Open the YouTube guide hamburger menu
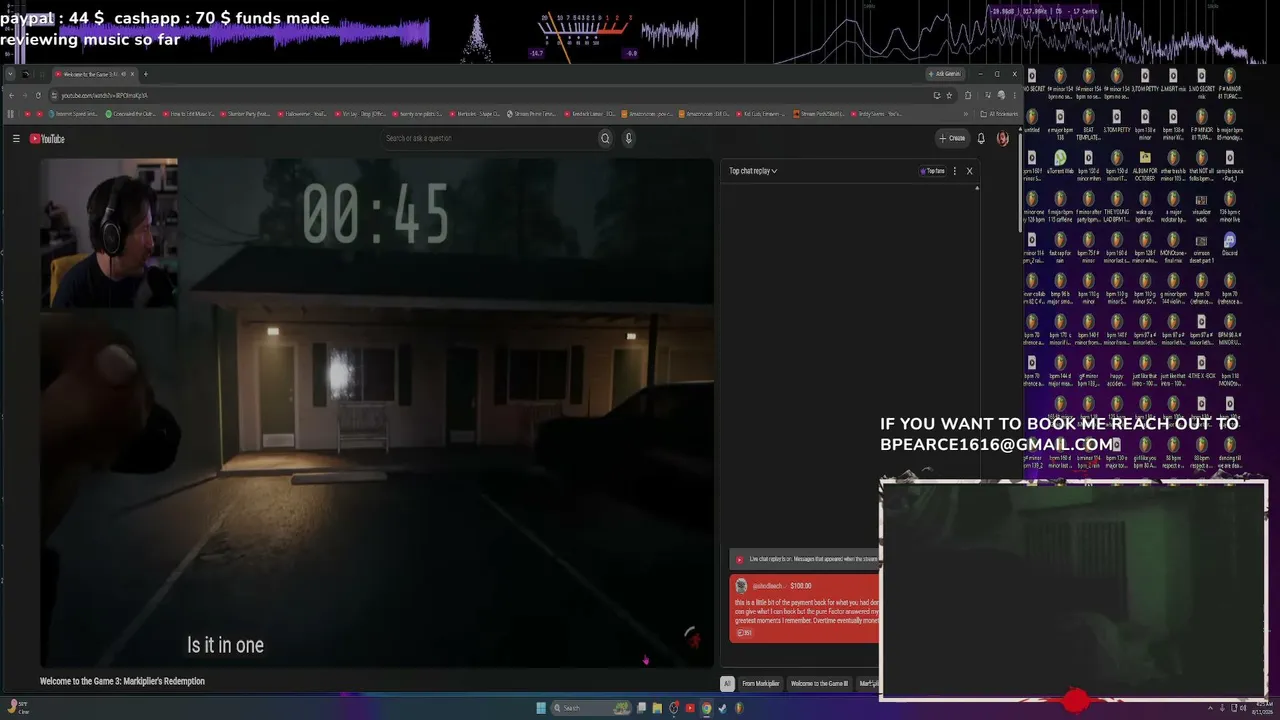This screenshot has width=1280, height=720. (16, 139)
